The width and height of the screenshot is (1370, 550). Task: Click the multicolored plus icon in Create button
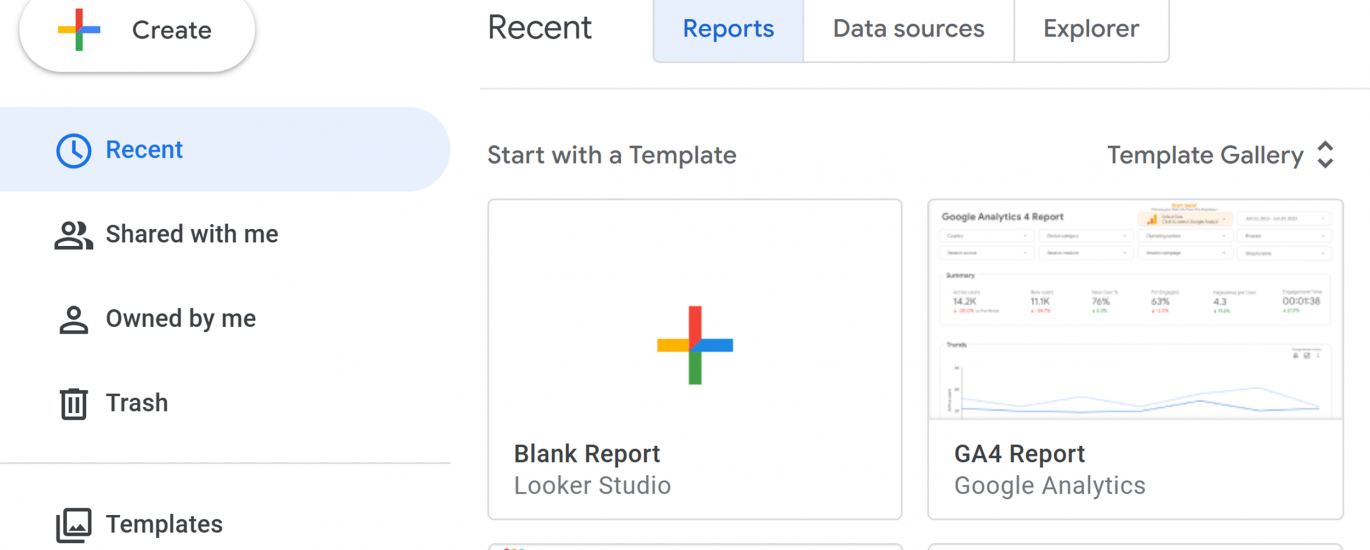pos(79,30)
